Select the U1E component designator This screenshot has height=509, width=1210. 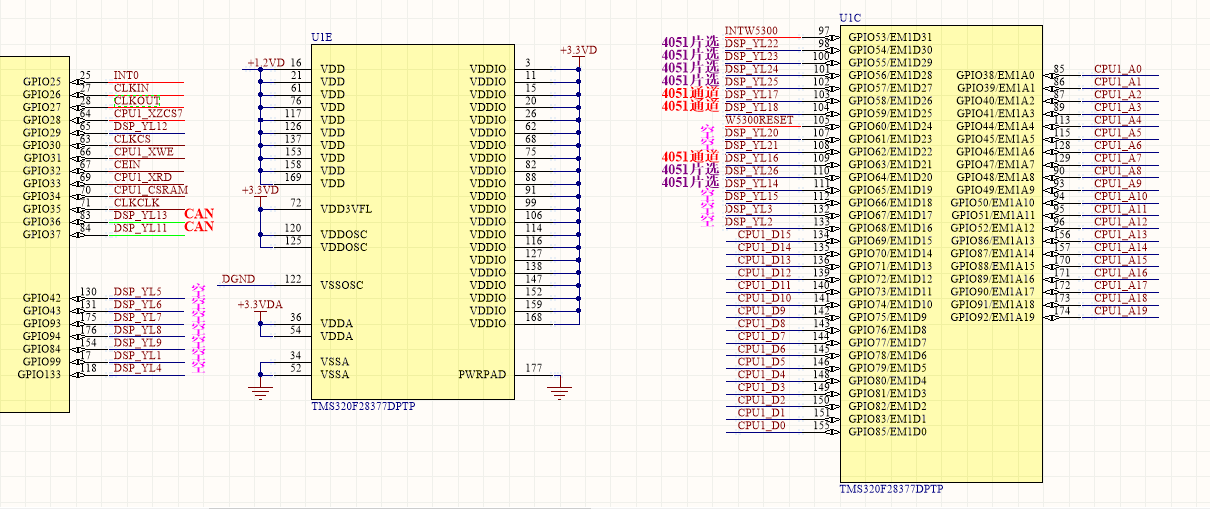pyautogui.click(x=322, y=37)
